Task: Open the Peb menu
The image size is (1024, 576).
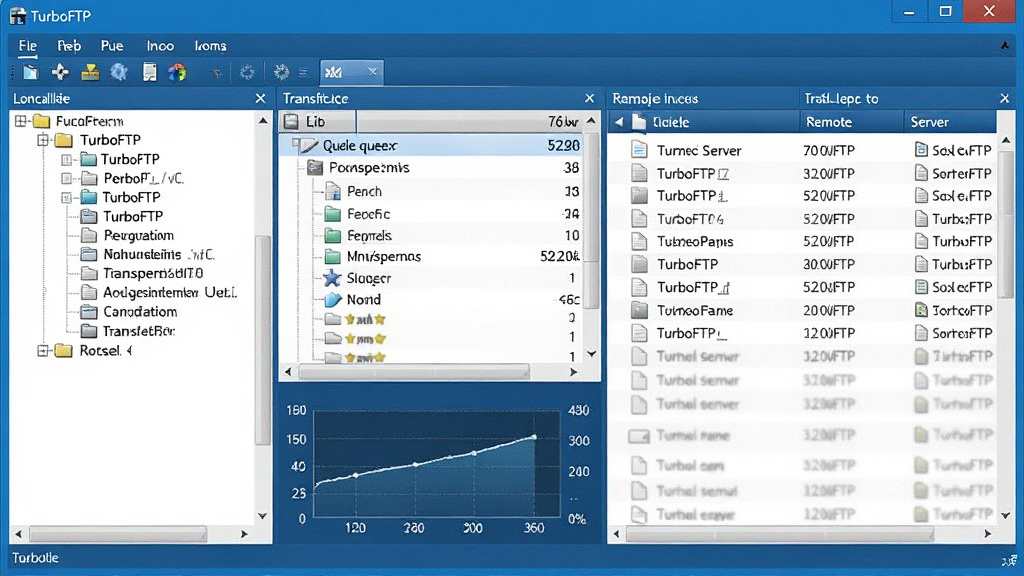Action: tap(69, 46)
